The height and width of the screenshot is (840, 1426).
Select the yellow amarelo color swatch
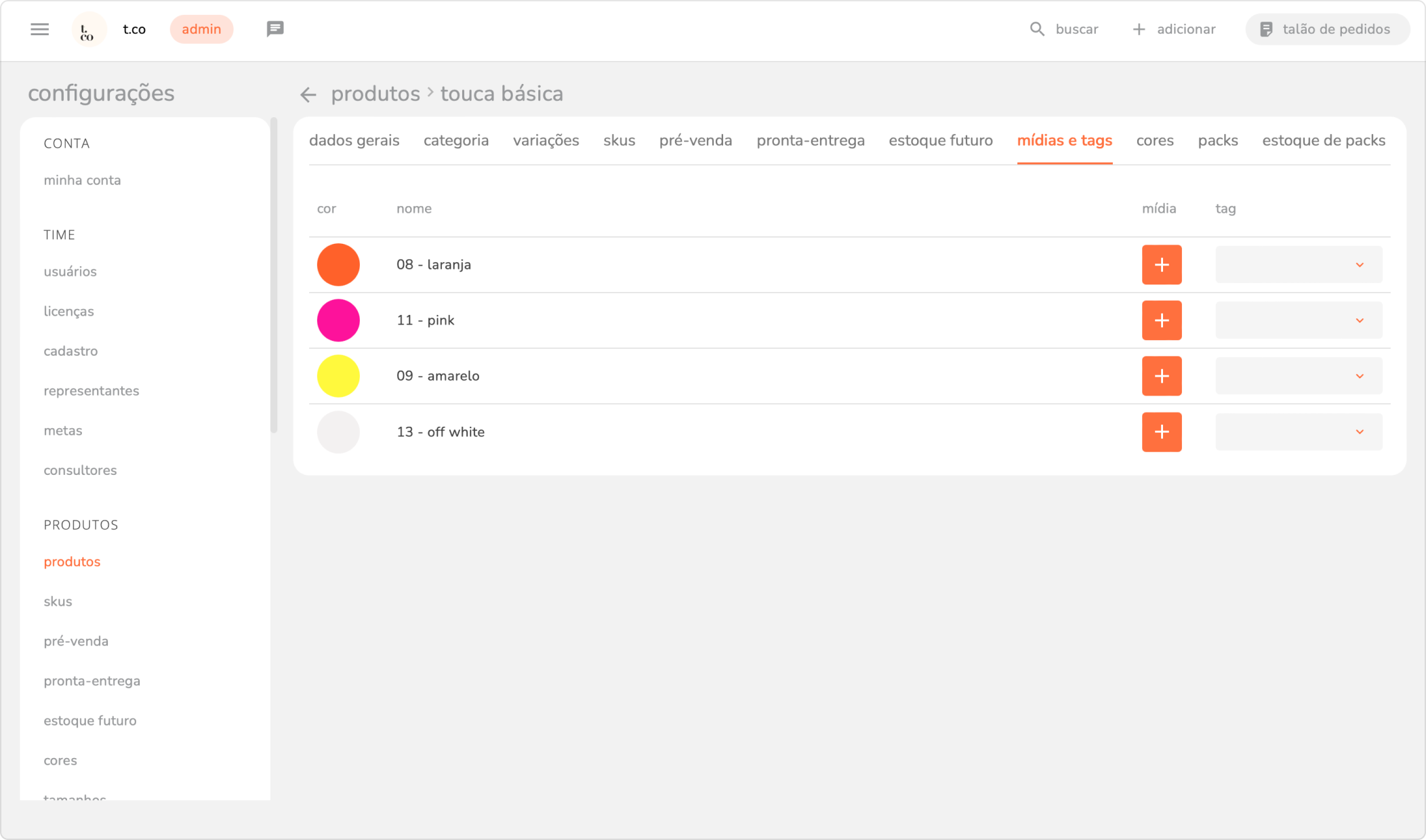point(338,376)
